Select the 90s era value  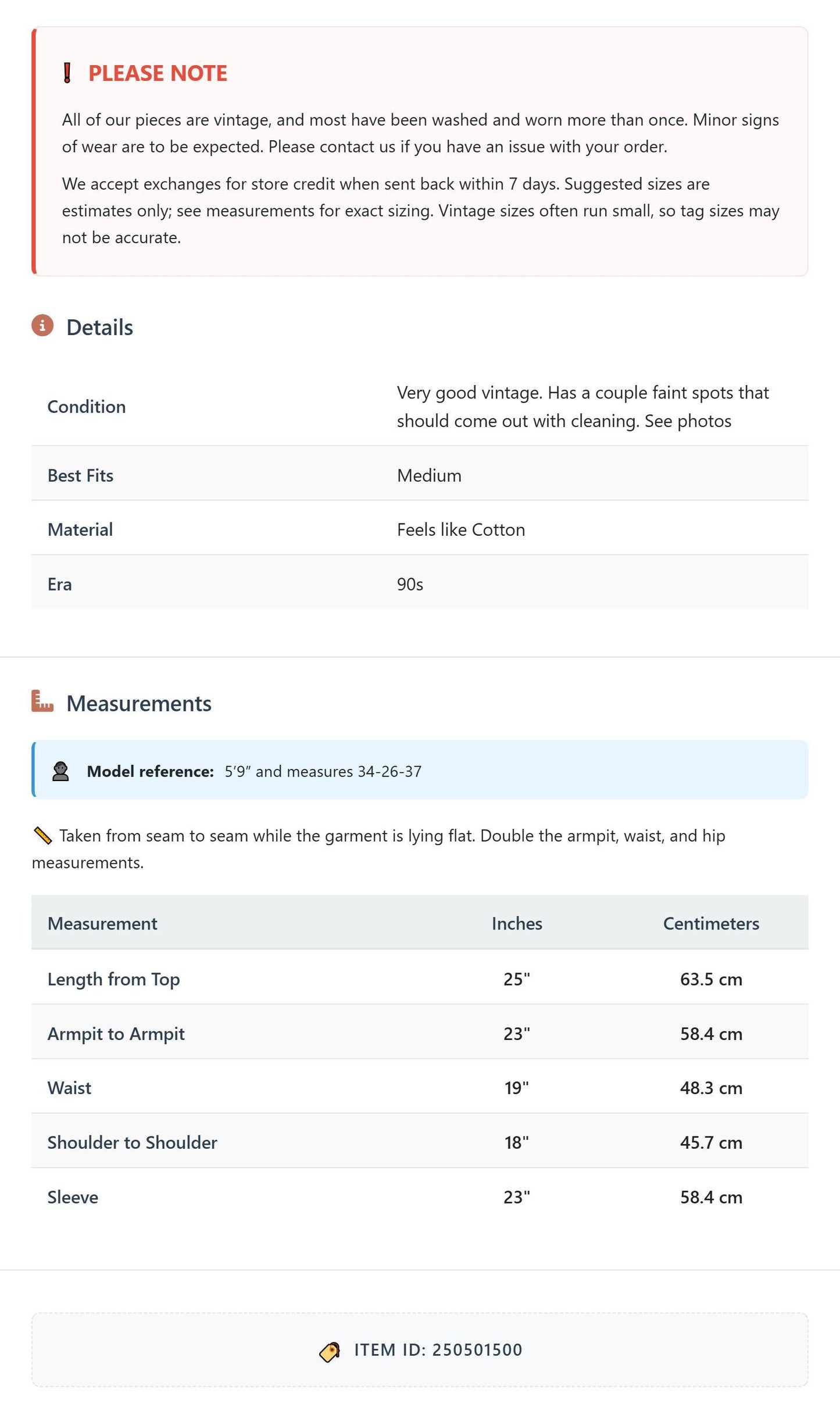(410, 584)
